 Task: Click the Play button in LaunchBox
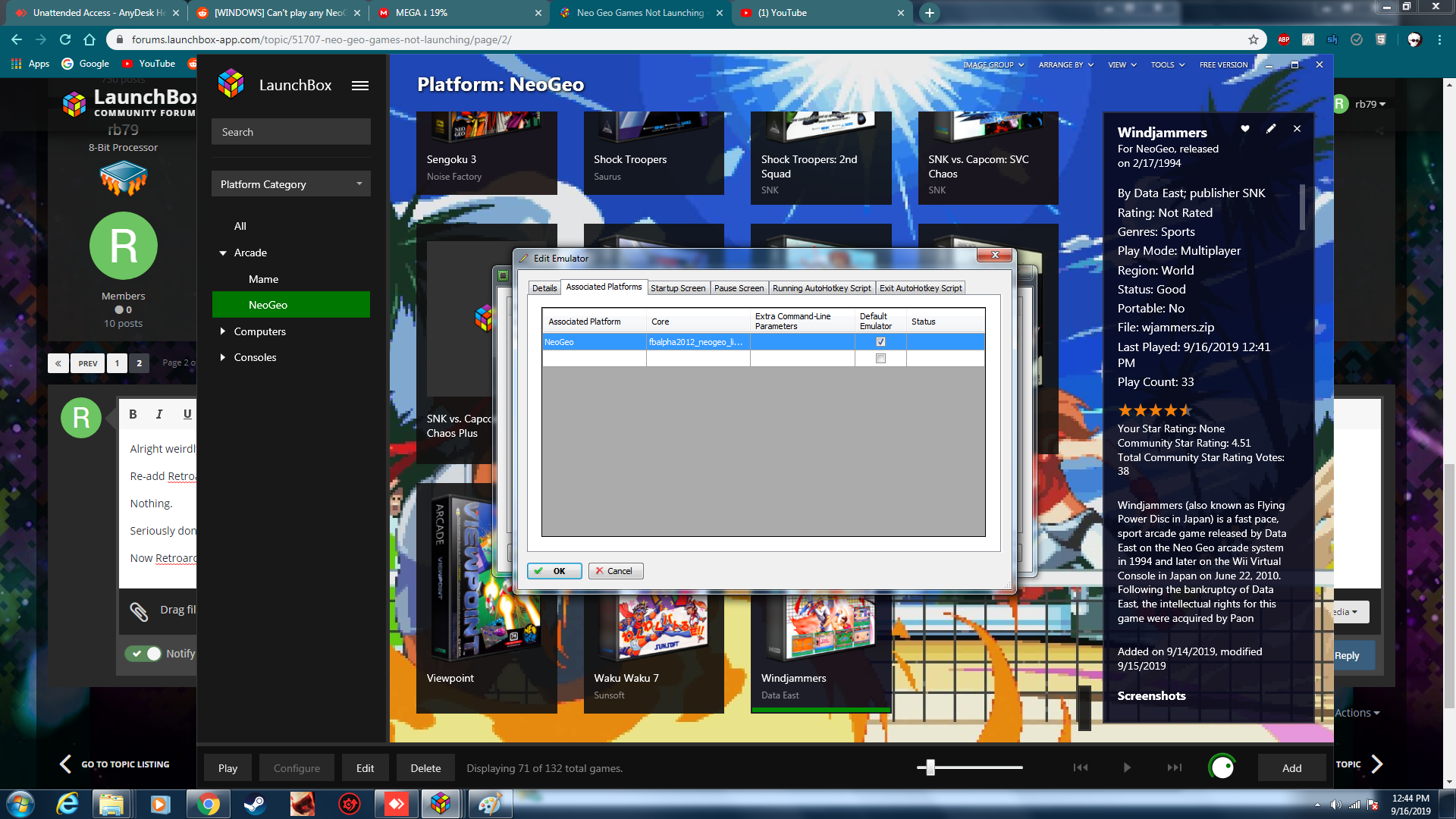pyautogui.click(x=227, y=768)
